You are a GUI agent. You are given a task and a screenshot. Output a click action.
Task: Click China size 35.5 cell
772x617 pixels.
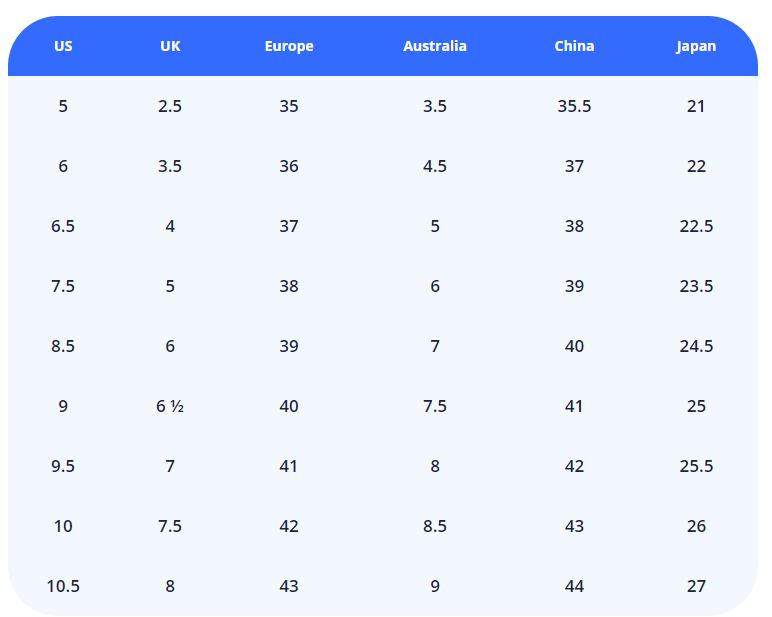click(574, 106)
